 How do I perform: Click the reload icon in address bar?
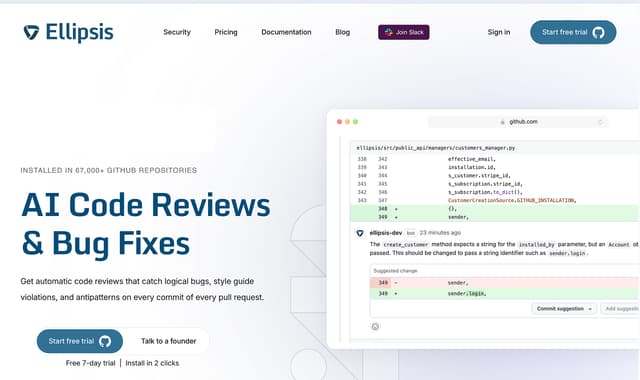pos(600,122)
